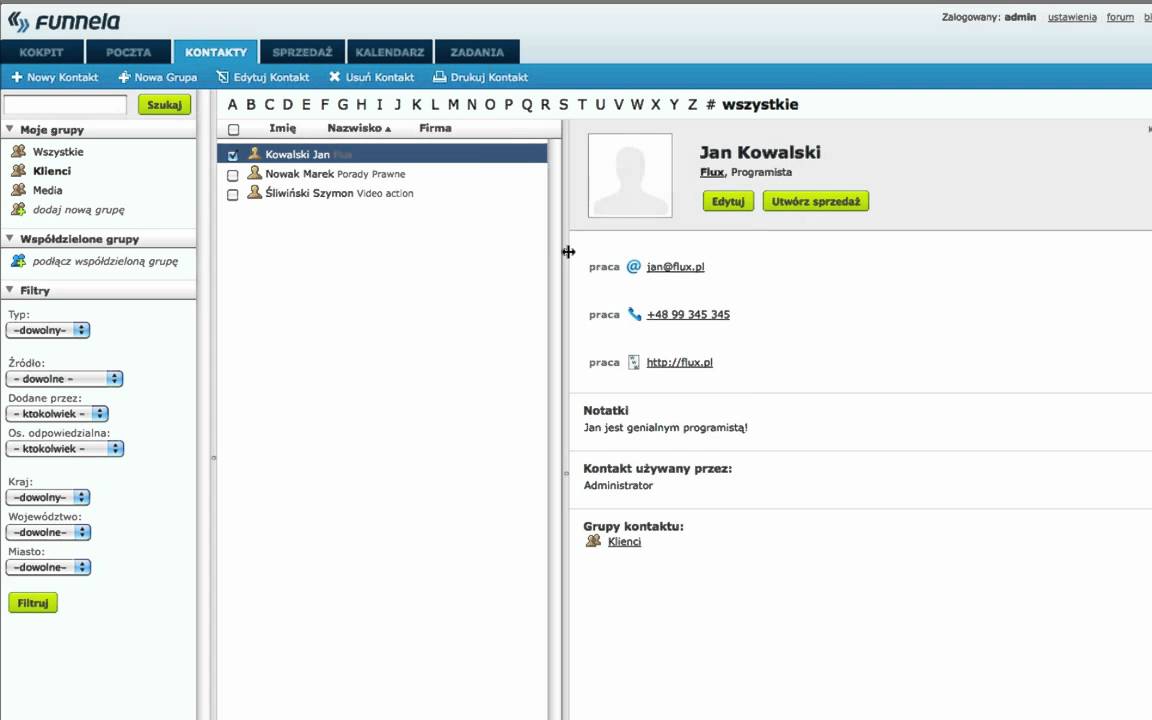Click the phone handset icon
The height and width of the screenshot is (720, 1152).
[634, 314]
